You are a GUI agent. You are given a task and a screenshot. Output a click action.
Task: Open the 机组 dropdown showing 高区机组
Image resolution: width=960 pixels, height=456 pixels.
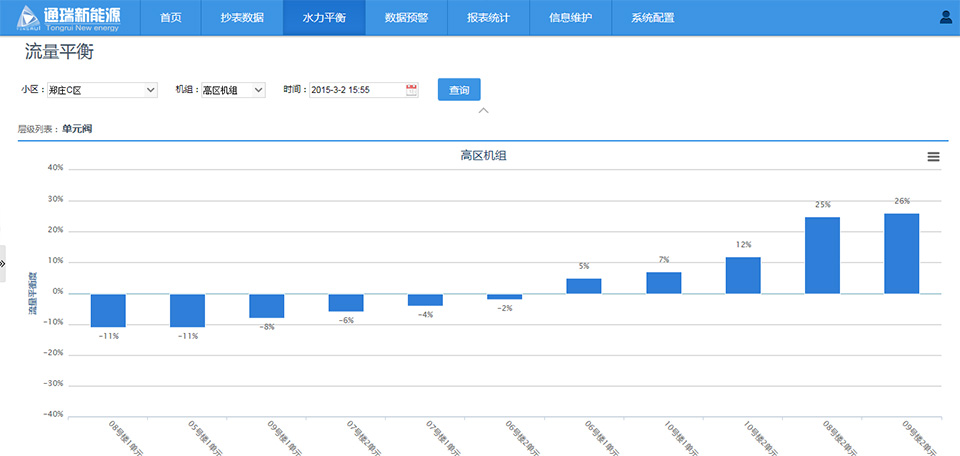[233, 90]
